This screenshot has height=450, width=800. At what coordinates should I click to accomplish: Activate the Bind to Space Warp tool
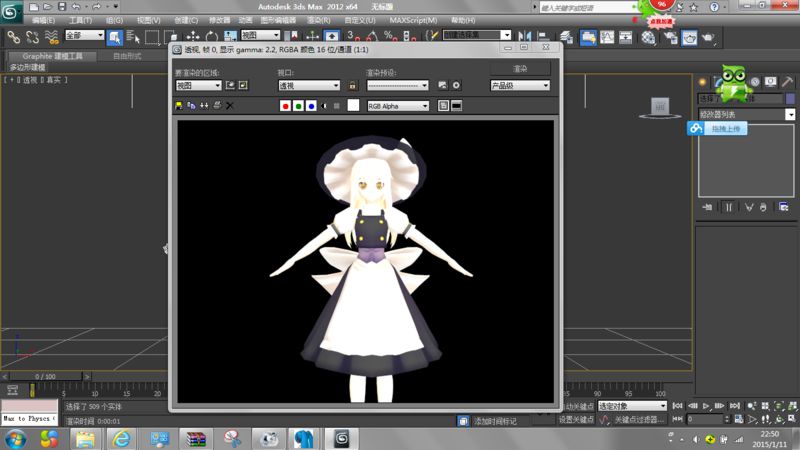(x=52, y=37)
